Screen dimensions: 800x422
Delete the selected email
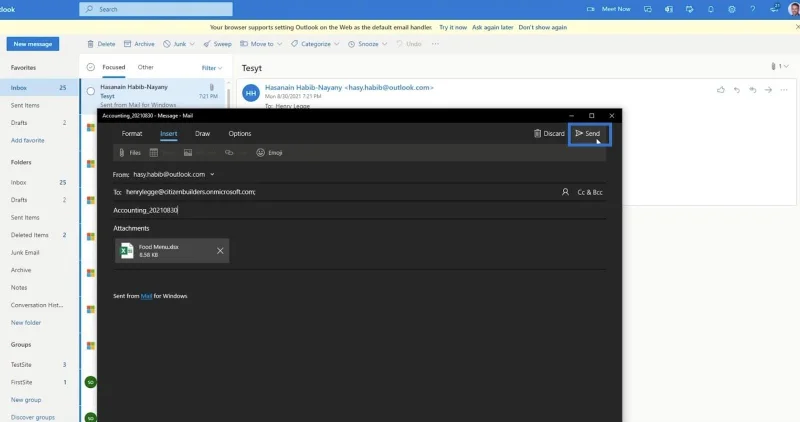[x=101, y=44]
